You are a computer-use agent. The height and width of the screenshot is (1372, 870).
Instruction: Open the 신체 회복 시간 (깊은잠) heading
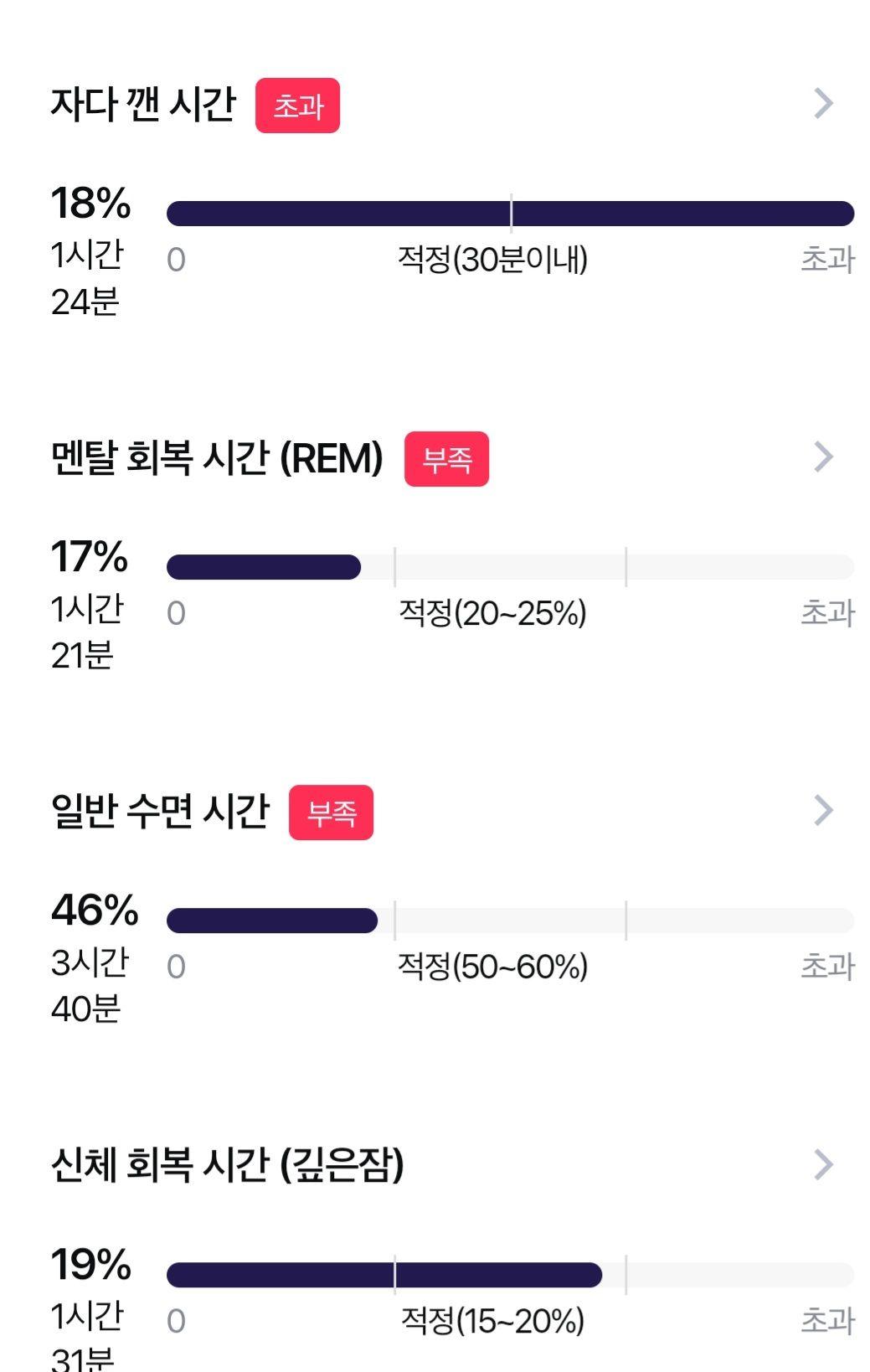coord(228,1165)
